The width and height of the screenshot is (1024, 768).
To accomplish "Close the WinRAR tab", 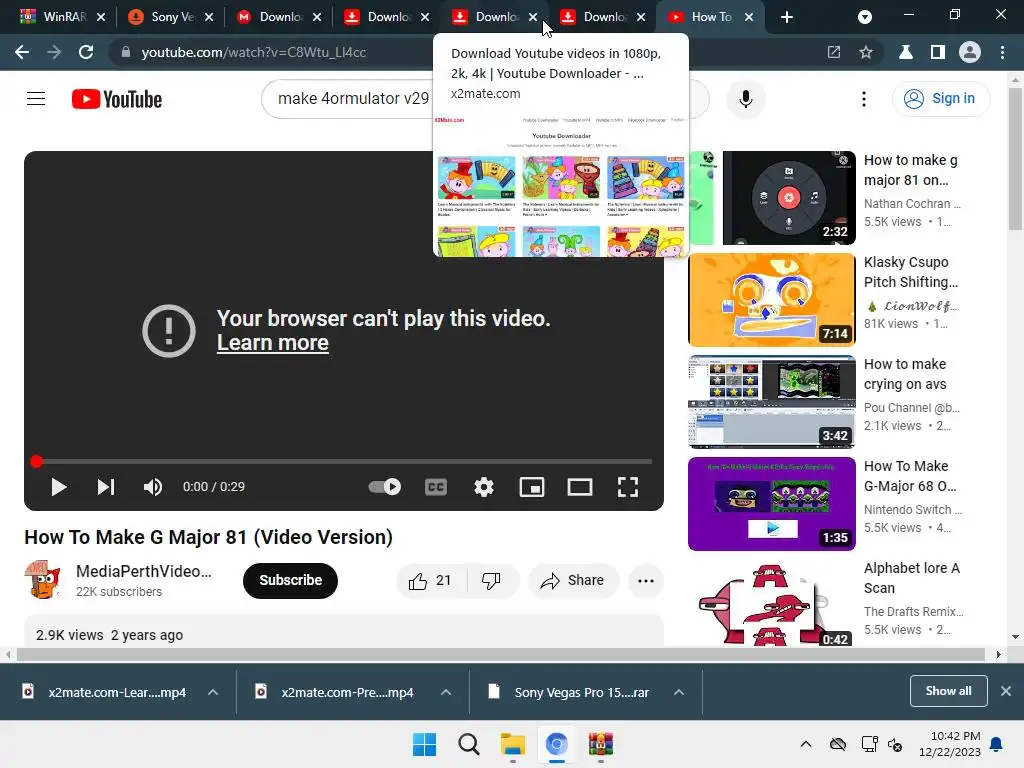I will (x=101, y=17).
